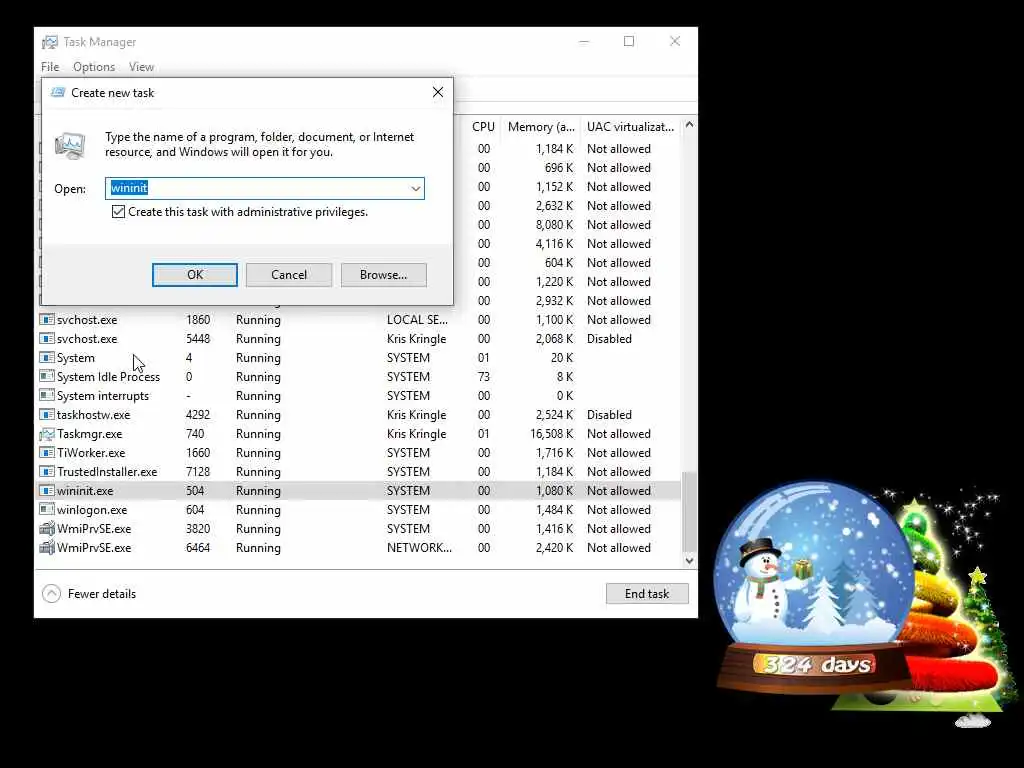Click the Browse... button

point(383,275)
